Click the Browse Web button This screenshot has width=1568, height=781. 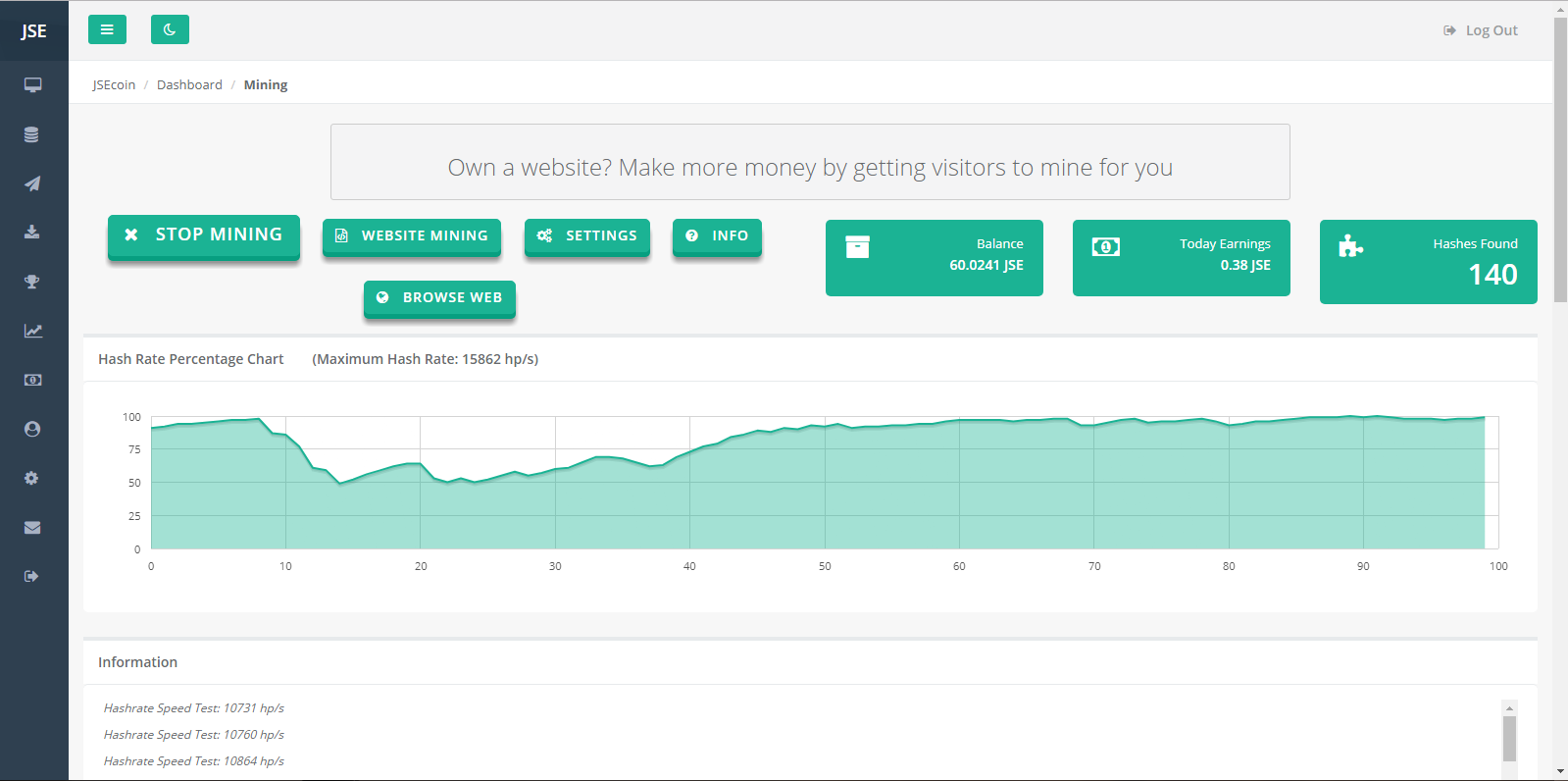439,298
